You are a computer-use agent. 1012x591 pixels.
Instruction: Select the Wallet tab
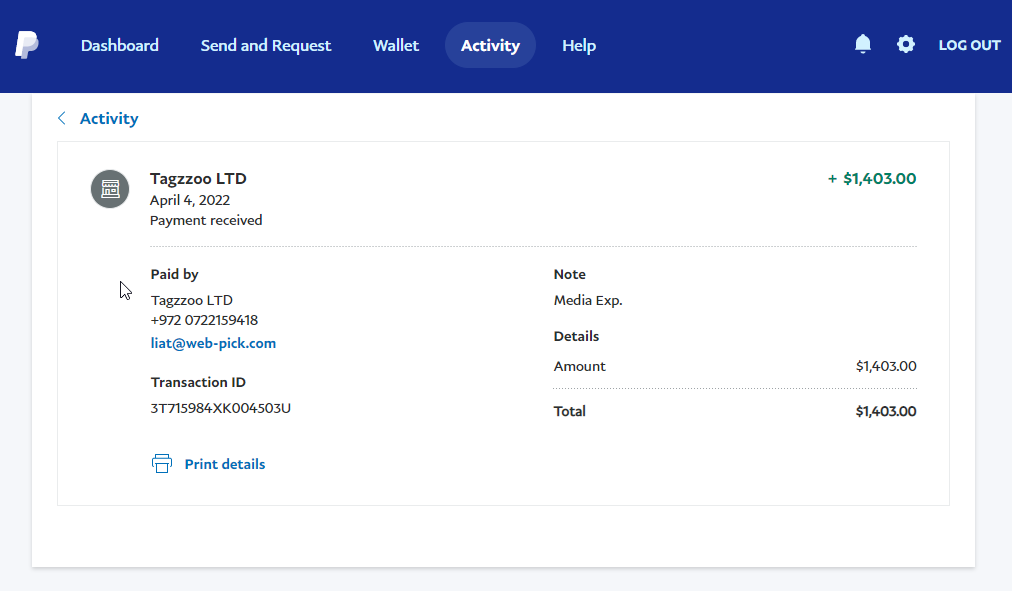click(396, 45)
